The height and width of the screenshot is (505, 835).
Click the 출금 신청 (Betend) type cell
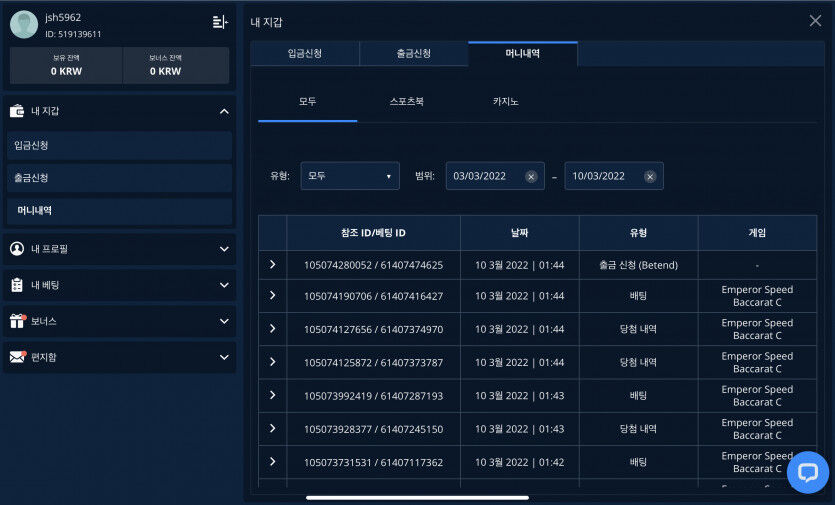coord(638,265)
